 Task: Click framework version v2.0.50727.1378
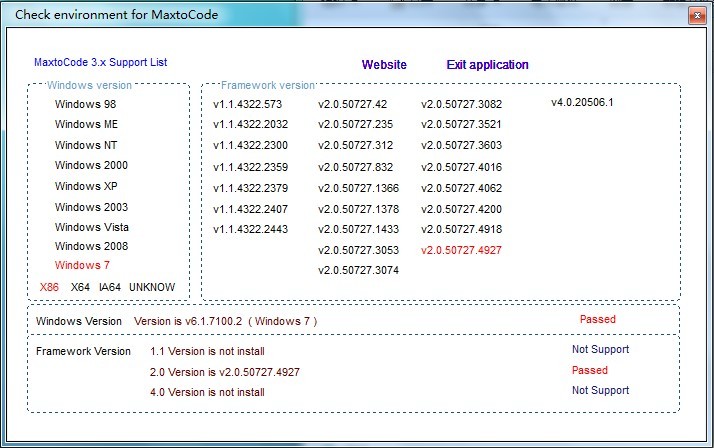coord(358,209)
